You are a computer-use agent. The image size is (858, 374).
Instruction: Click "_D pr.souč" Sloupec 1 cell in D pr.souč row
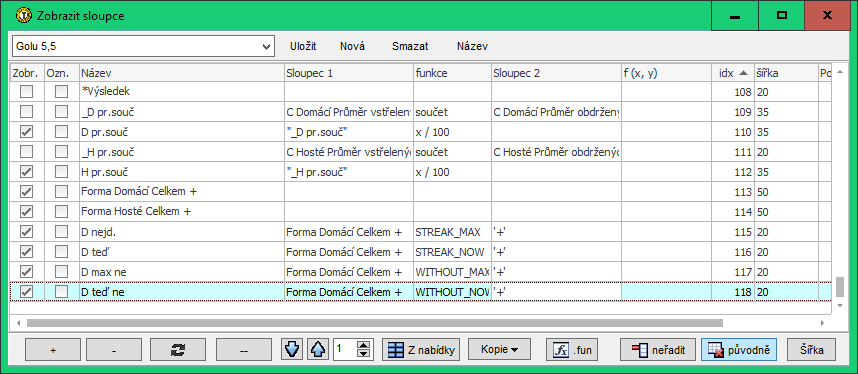click(349, 132)
